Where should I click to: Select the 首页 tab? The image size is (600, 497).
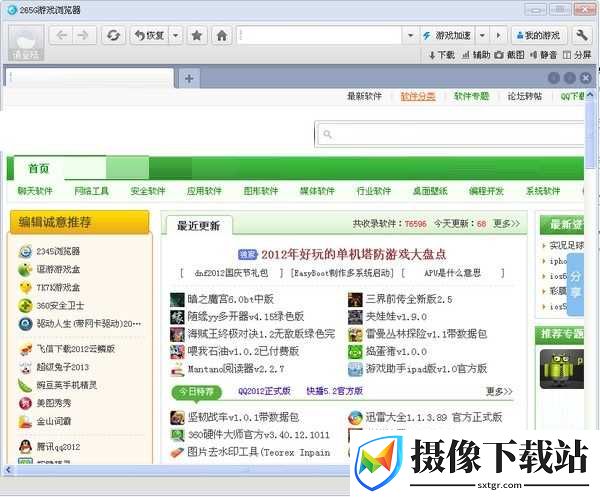click(x=39, y=168)
